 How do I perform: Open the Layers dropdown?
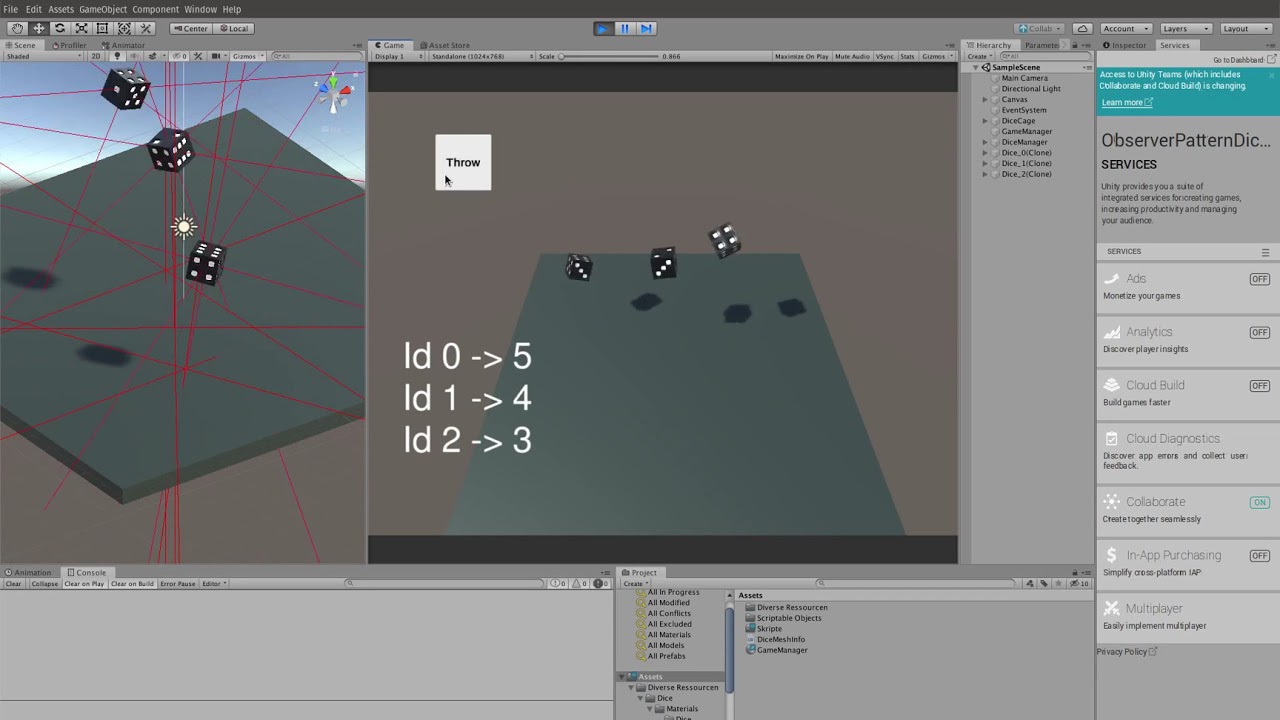1187,28
